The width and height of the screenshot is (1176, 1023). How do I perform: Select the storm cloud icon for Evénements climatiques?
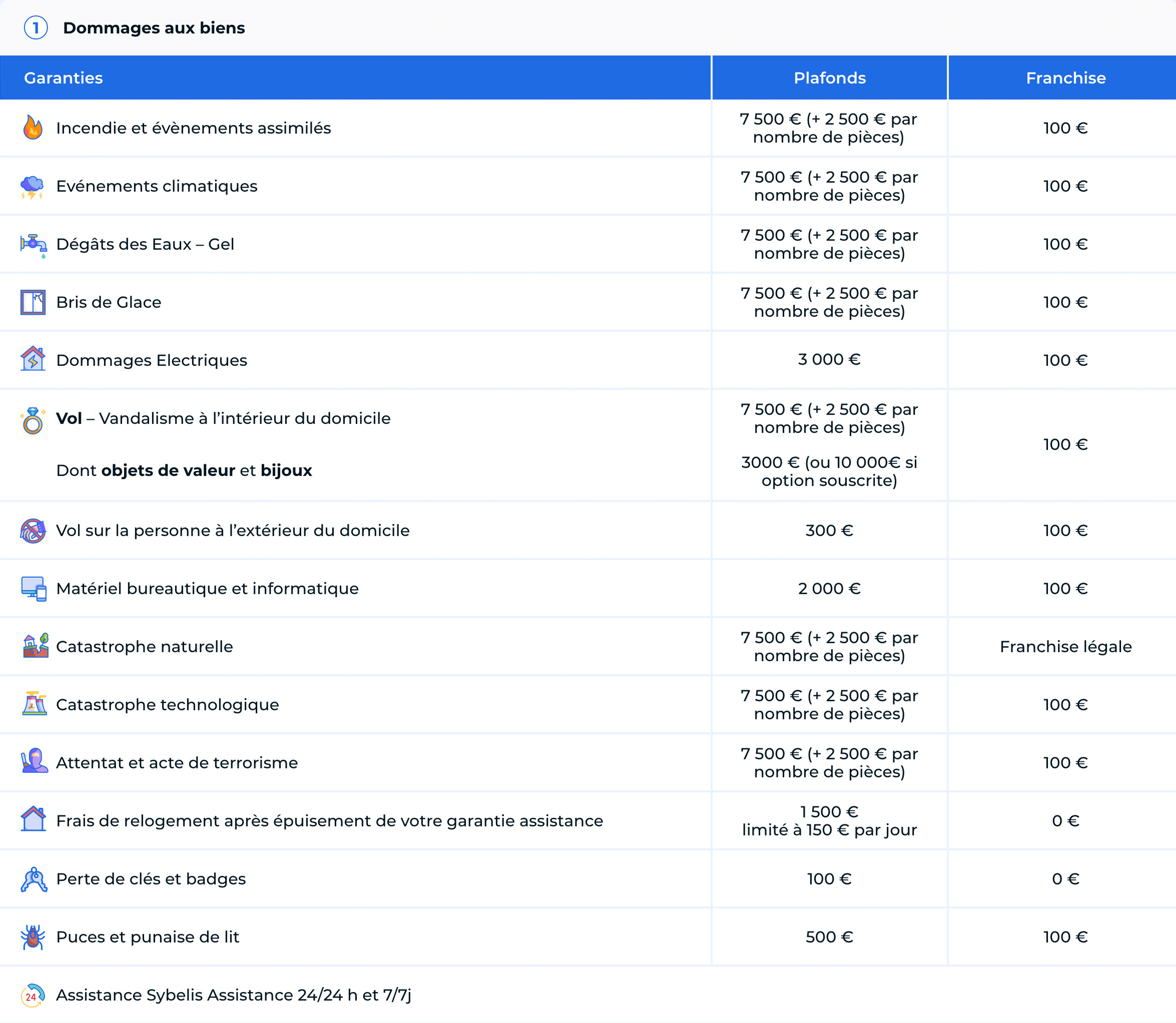pos(33,186)
